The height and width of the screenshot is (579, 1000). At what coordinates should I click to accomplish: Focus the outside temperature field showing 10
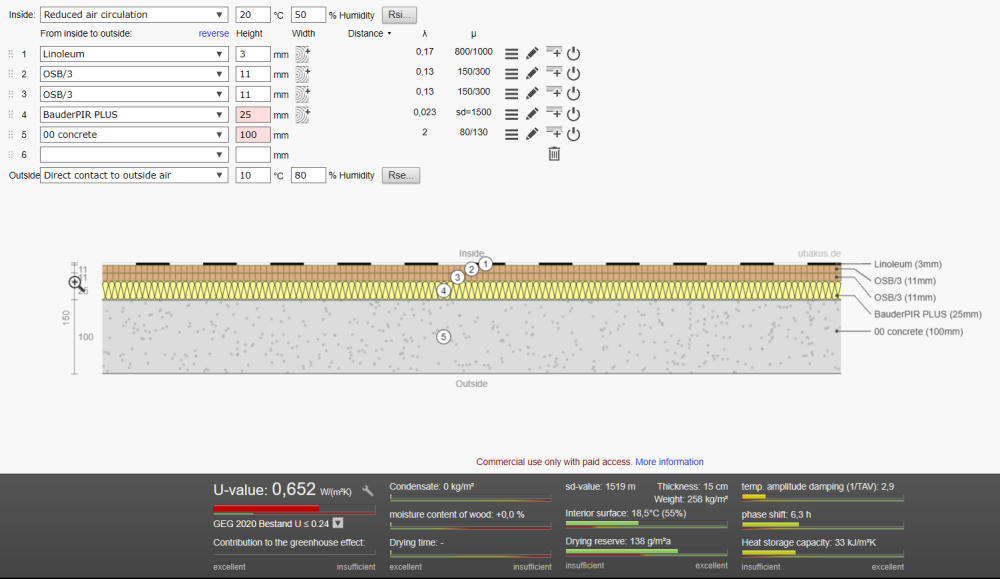coord(253,175)
